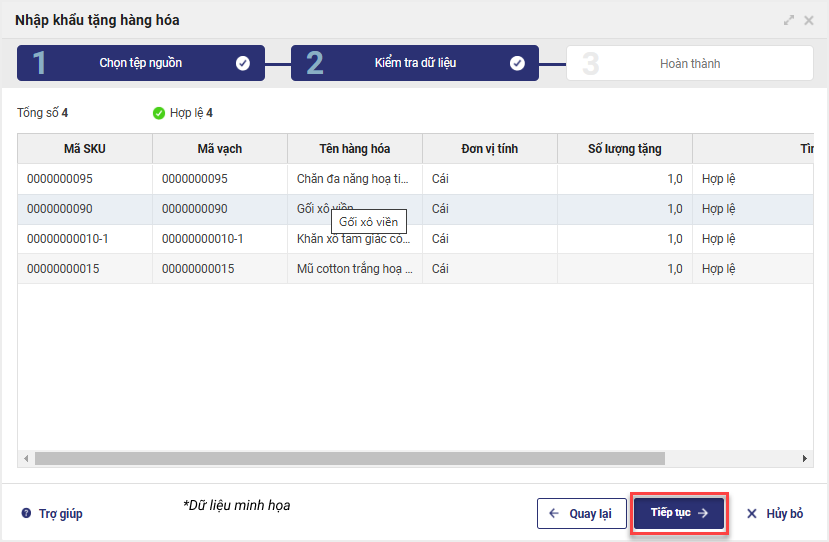
Task: Click the Mã SKU column header
Action: (85, 149)
